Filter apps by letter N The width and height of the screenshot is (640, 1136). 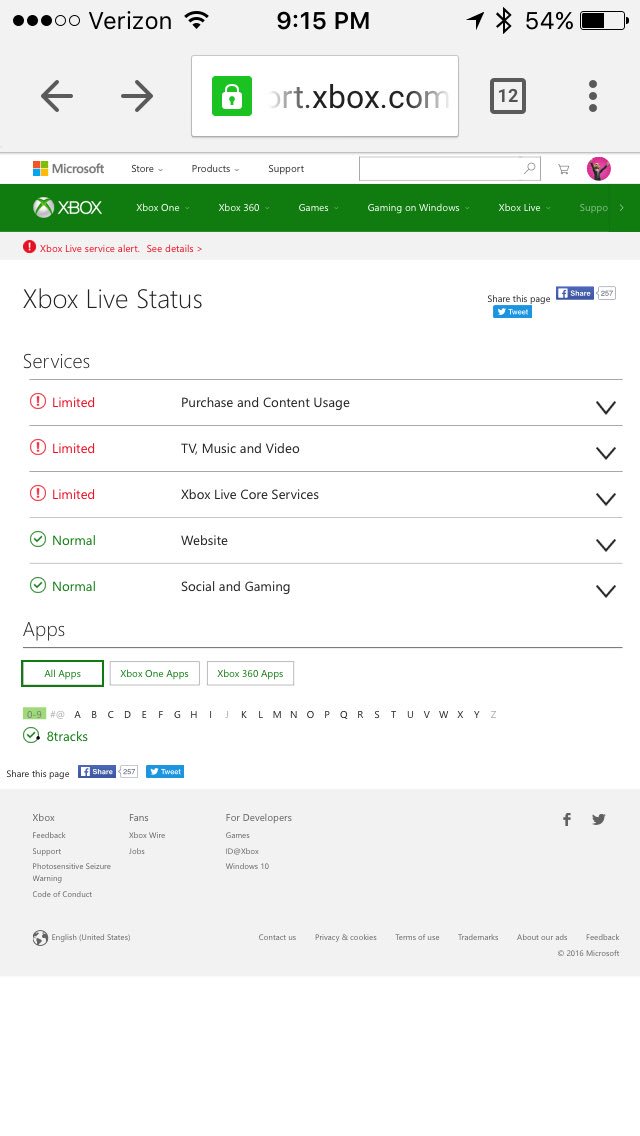[x=294, y=714]
